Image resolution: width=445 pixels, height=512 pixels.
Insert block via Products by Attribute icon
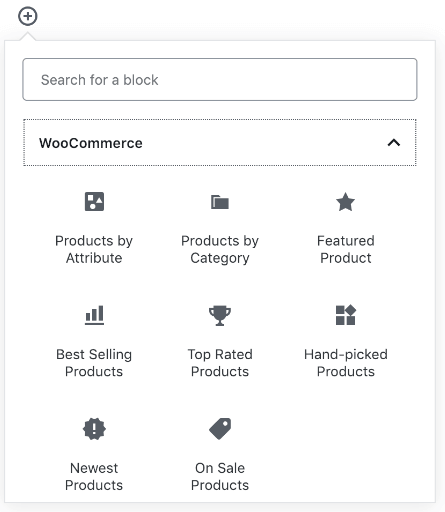94,202
